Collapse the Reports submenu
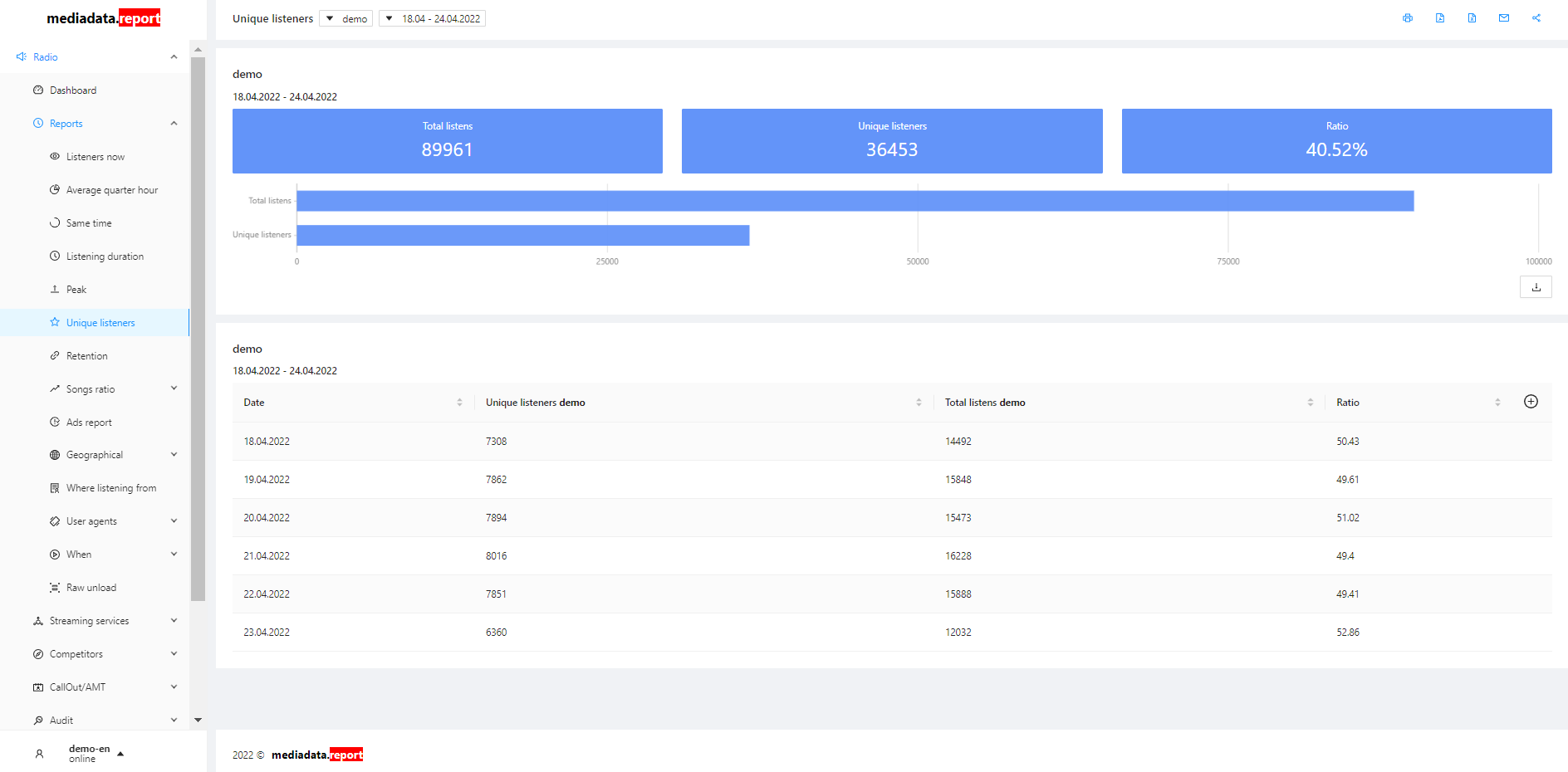 pyautogui.click(x=174, y=124)
